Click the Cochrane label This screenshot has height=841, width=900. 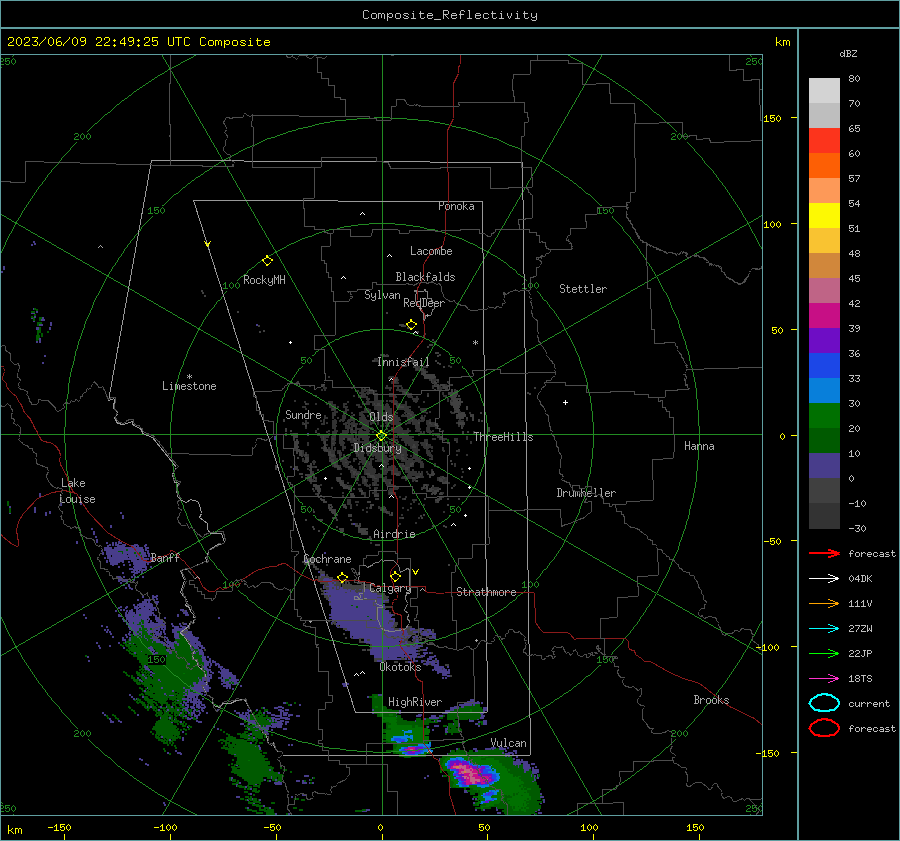327,559
